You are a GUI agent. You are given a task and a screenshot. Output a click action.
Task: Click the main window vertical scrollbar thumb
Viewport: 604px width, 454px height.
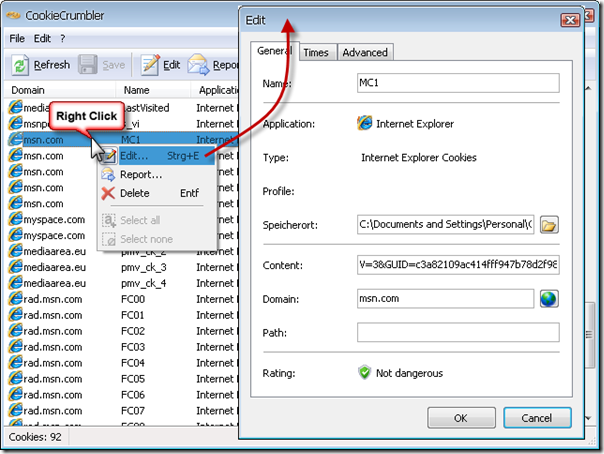pos(589,335)
